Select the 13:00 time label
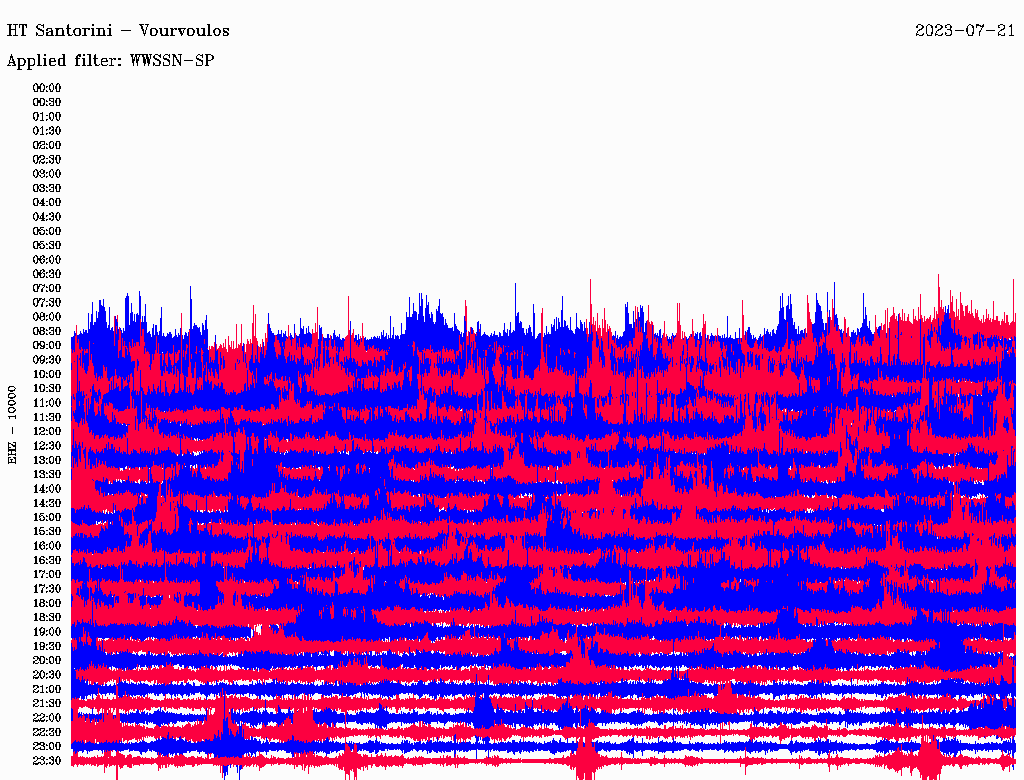The height and width of the screenshot is (780, 1024). click(47, 461)
